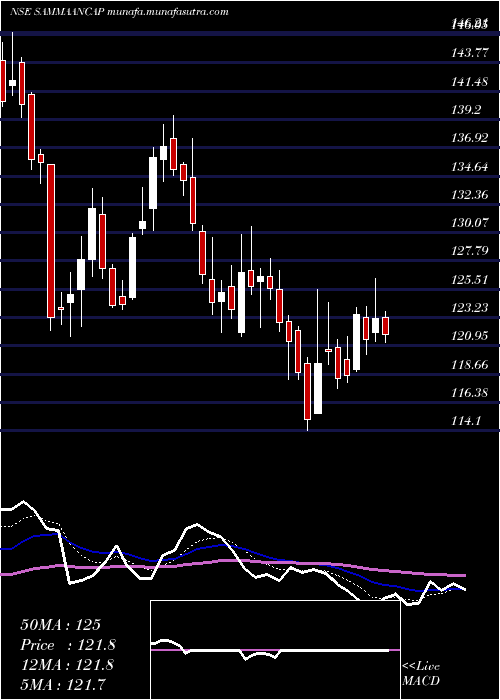The width and height of the screenshot is (500, 700).
Task: Click the 114.1 price axis label
Action: pyautogui.click(x=466, y=421)
